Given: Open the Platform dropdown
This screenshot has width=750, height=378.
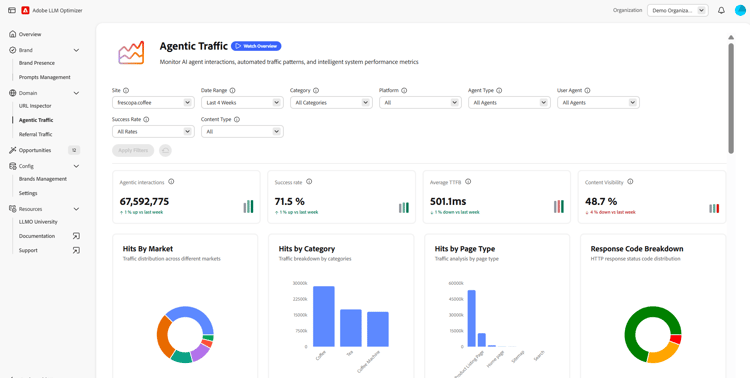Looking at the screenshot, I should 420,102.
